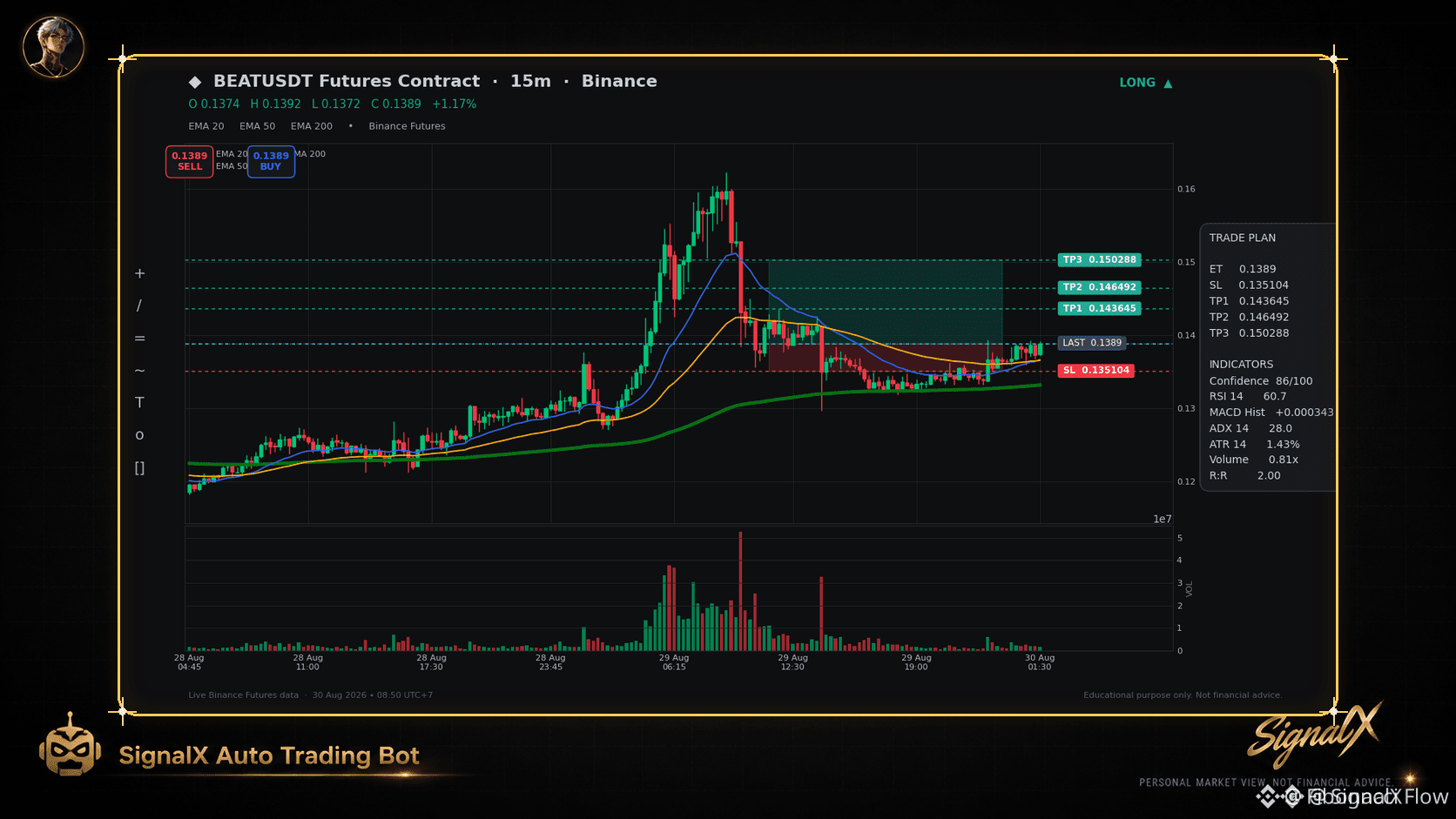This screenshot has width=1456, height=819.
Task: Click the TP1 0.143645 price tag on chart
Action: [x=1100, y=308]
